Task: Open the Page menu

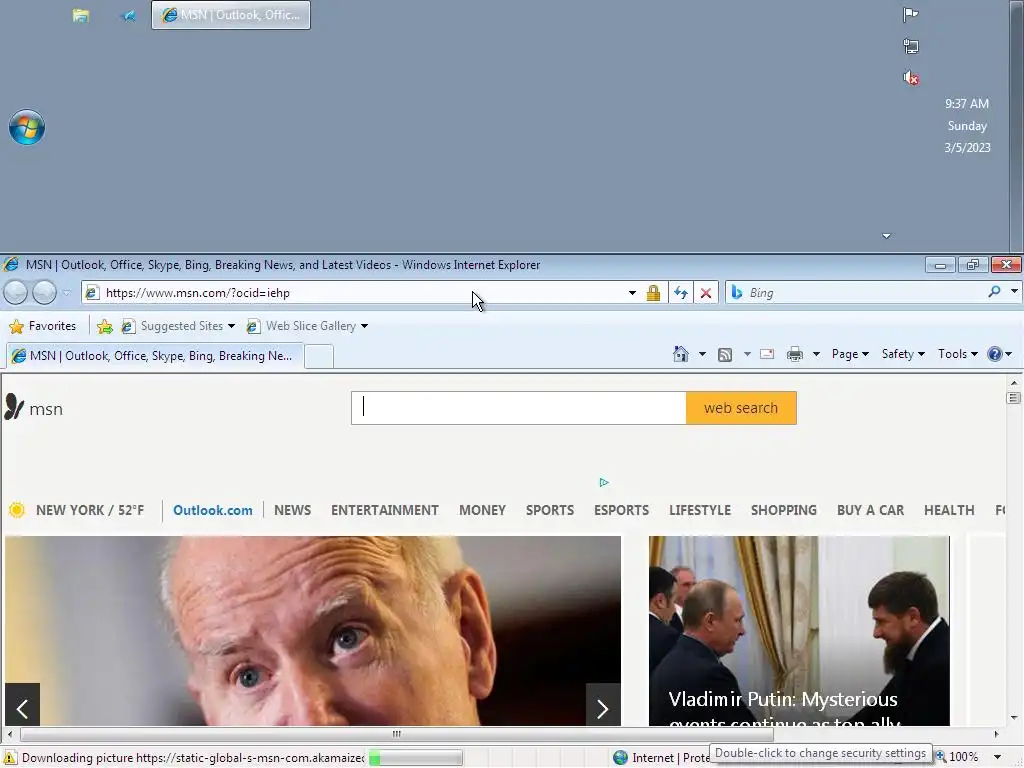Action: coord(850,354)
